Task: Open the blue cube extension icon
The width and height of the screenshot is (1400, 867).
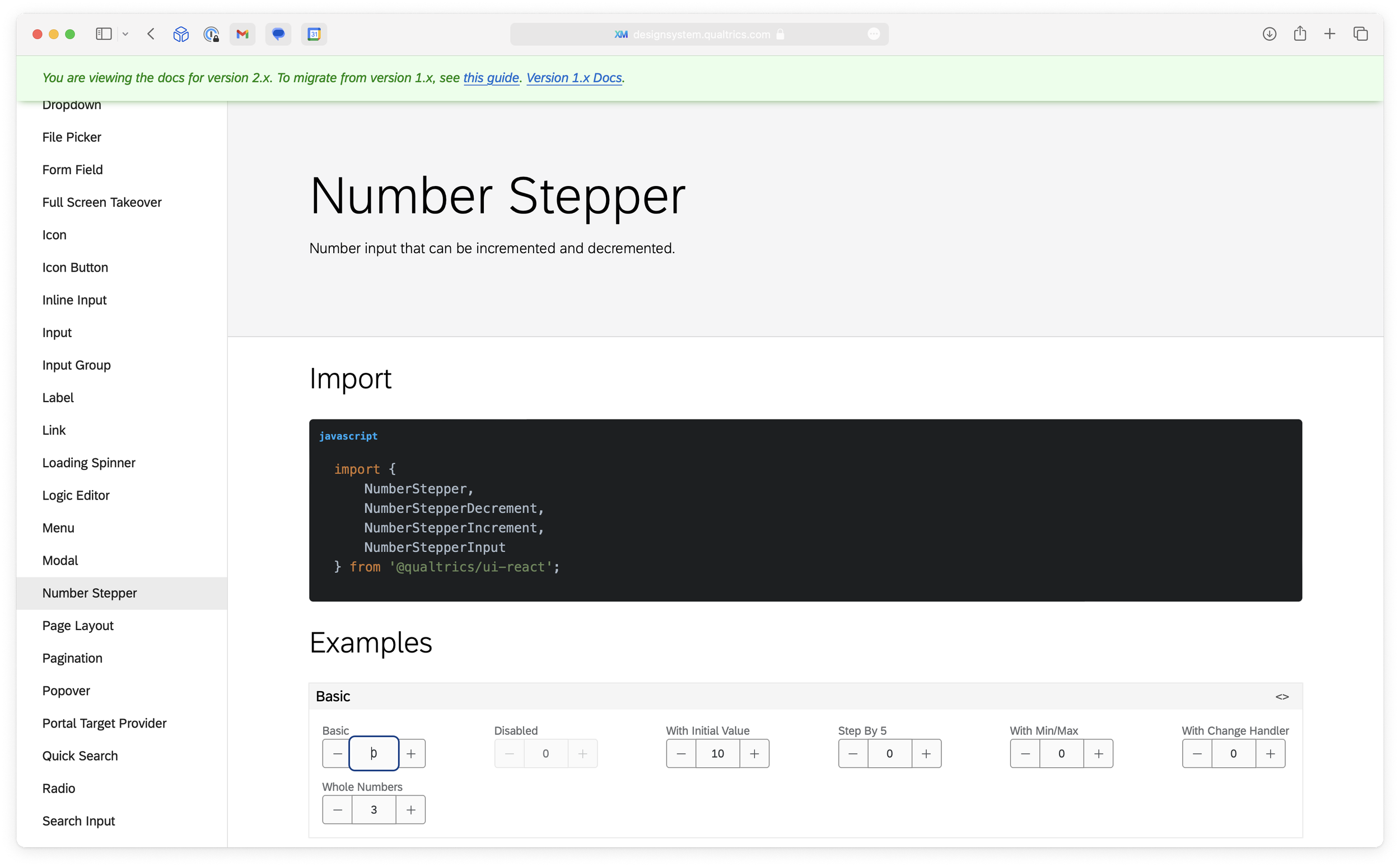Action: pyautogui.click(x=180, y=34)
